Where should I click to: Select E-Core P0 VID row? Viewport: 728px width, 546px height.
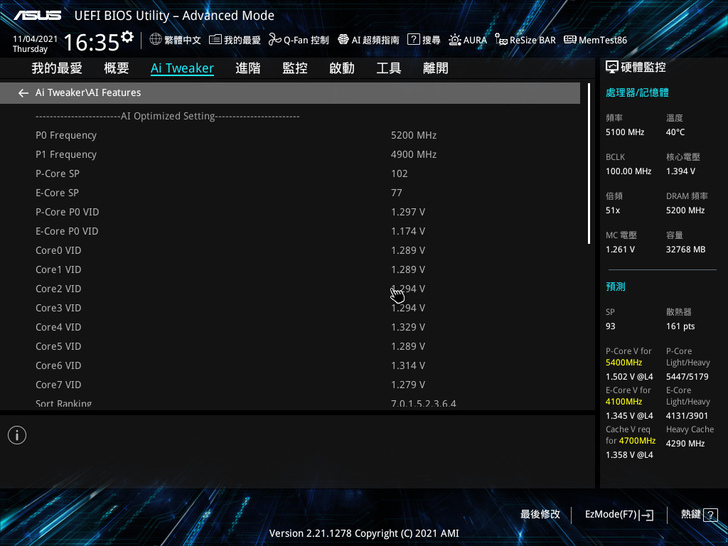[x=290, y=231]
